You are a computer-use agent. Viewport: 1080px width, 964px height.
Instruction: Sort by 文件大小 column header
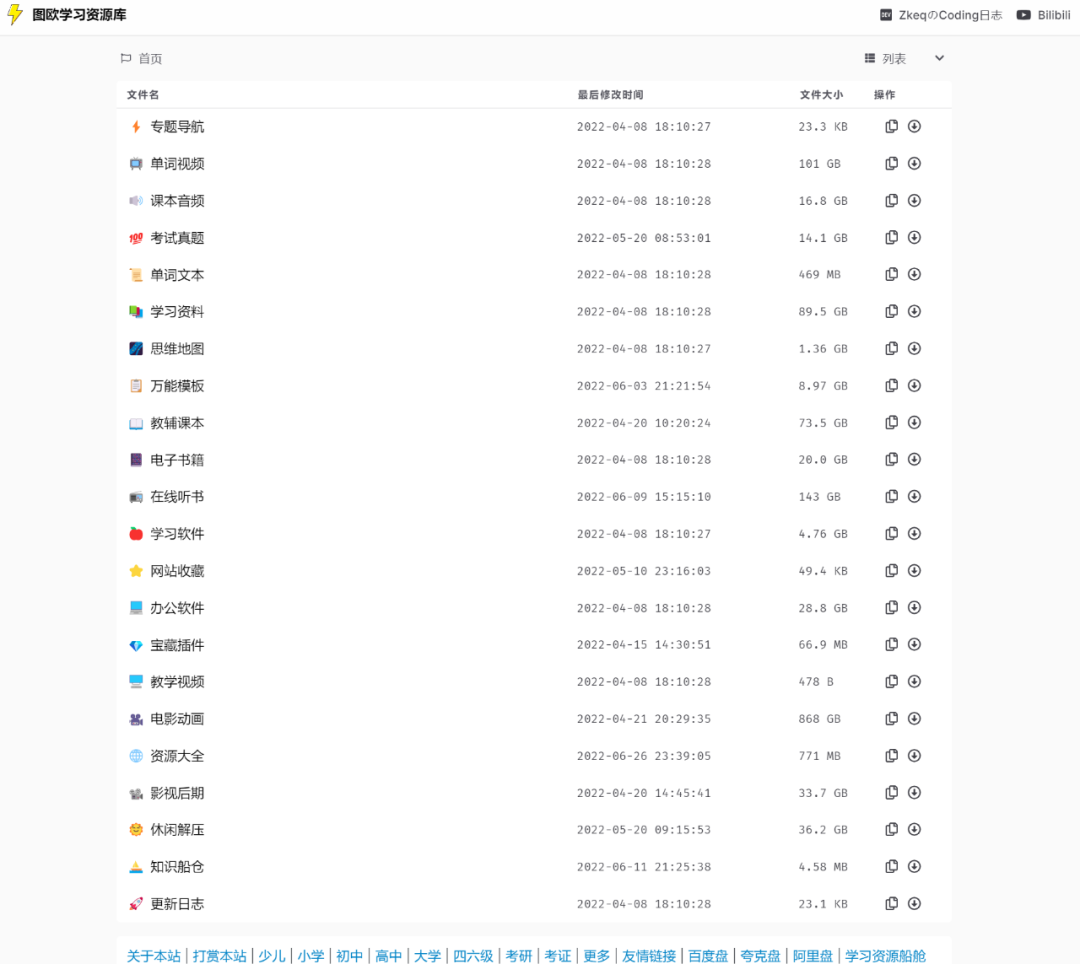(x=821, y=95)
